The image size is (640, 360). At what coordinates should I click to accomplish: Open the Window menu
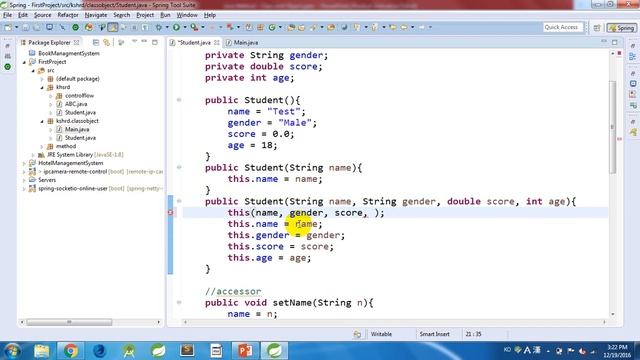187,15
